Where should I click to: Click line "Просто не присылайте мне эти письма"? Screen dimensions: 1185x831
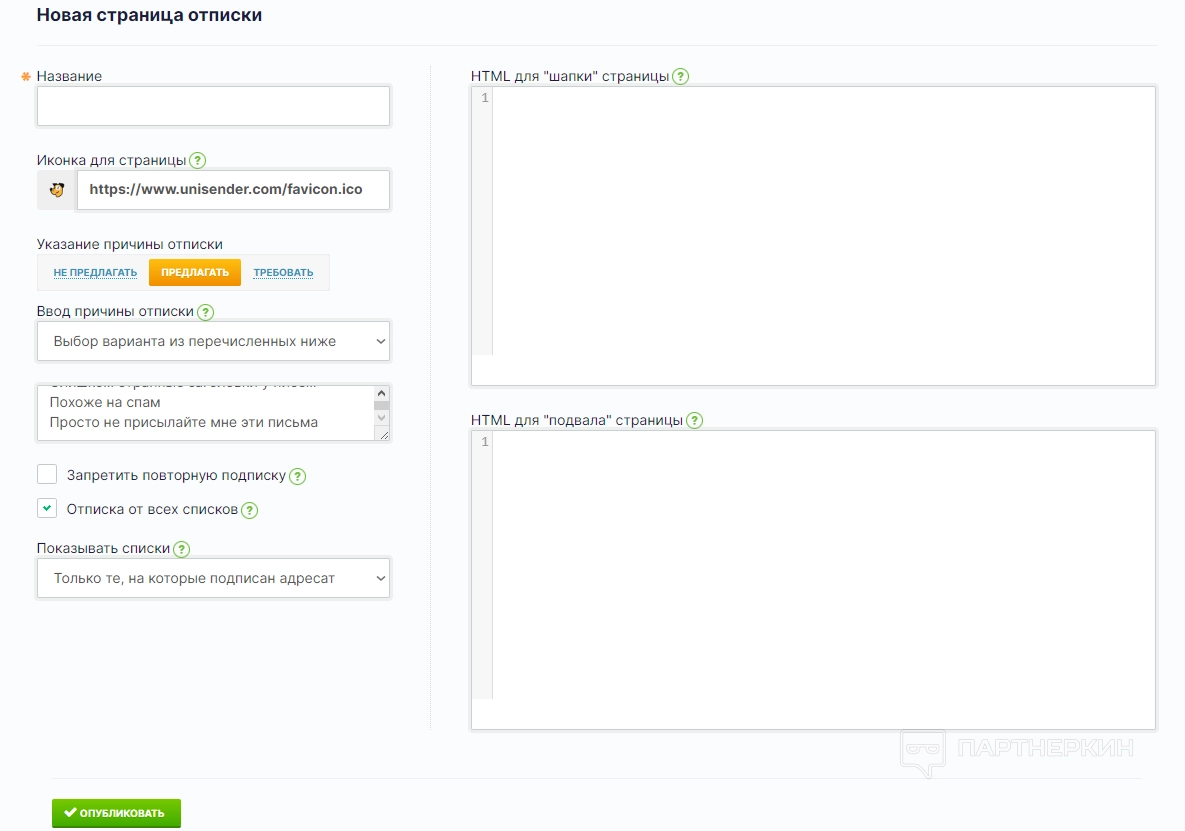coord(184,422)
